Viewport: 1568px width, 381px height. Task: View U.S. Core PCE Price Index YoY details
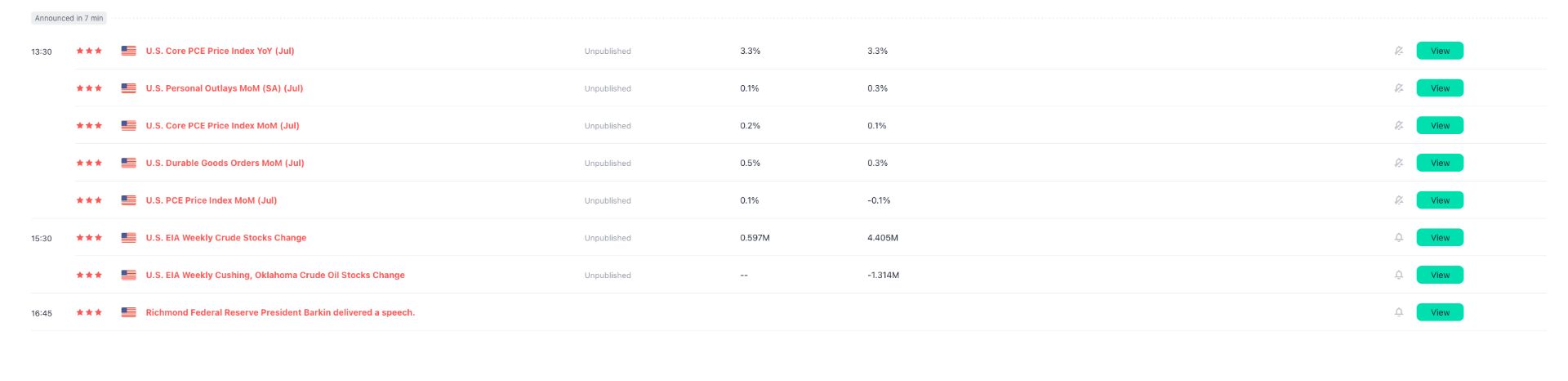[x=1440, y=51]
